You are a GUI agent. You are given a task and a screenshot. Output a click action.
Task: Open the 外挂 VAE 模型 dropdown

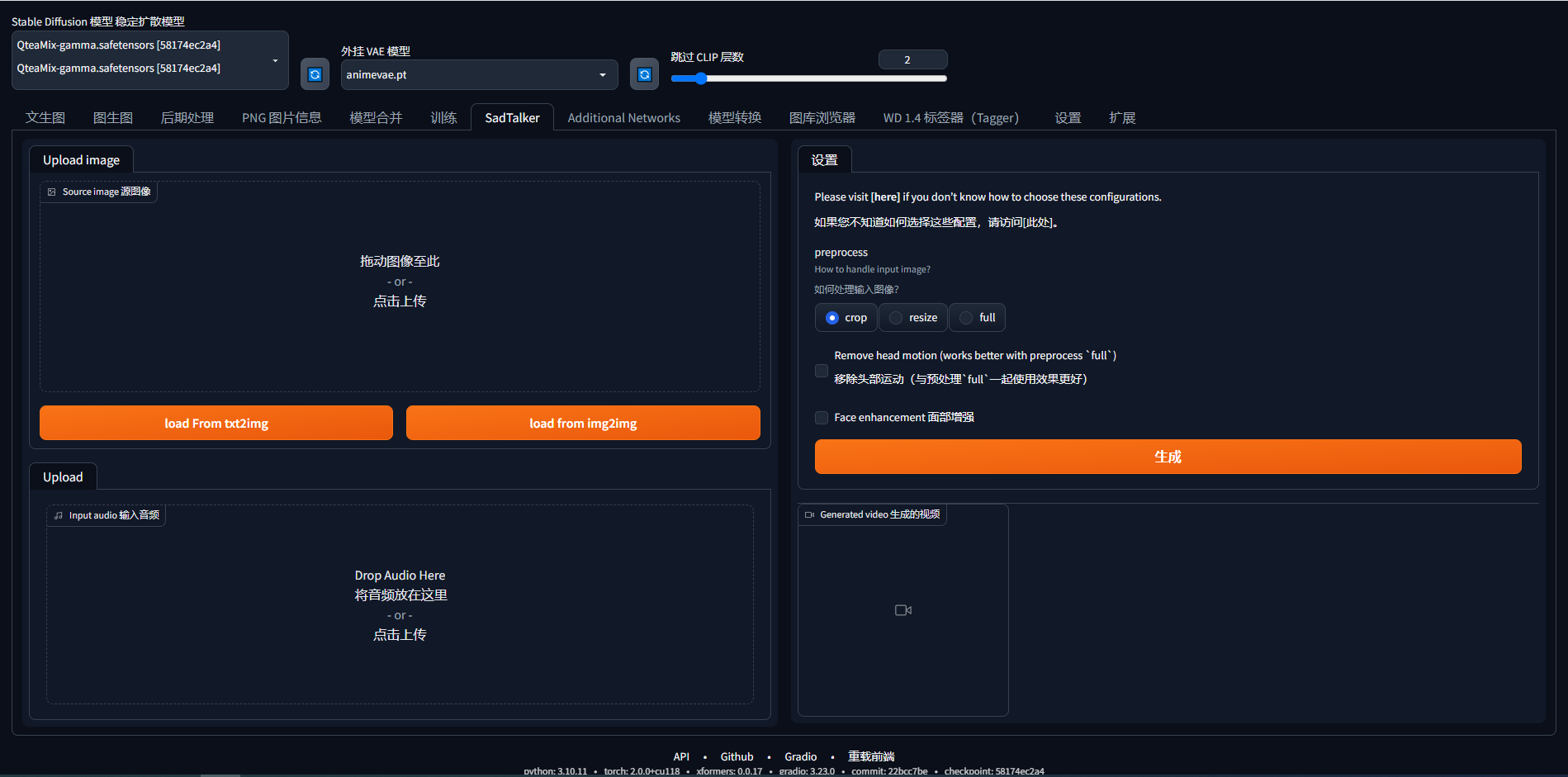pos(479,74)
